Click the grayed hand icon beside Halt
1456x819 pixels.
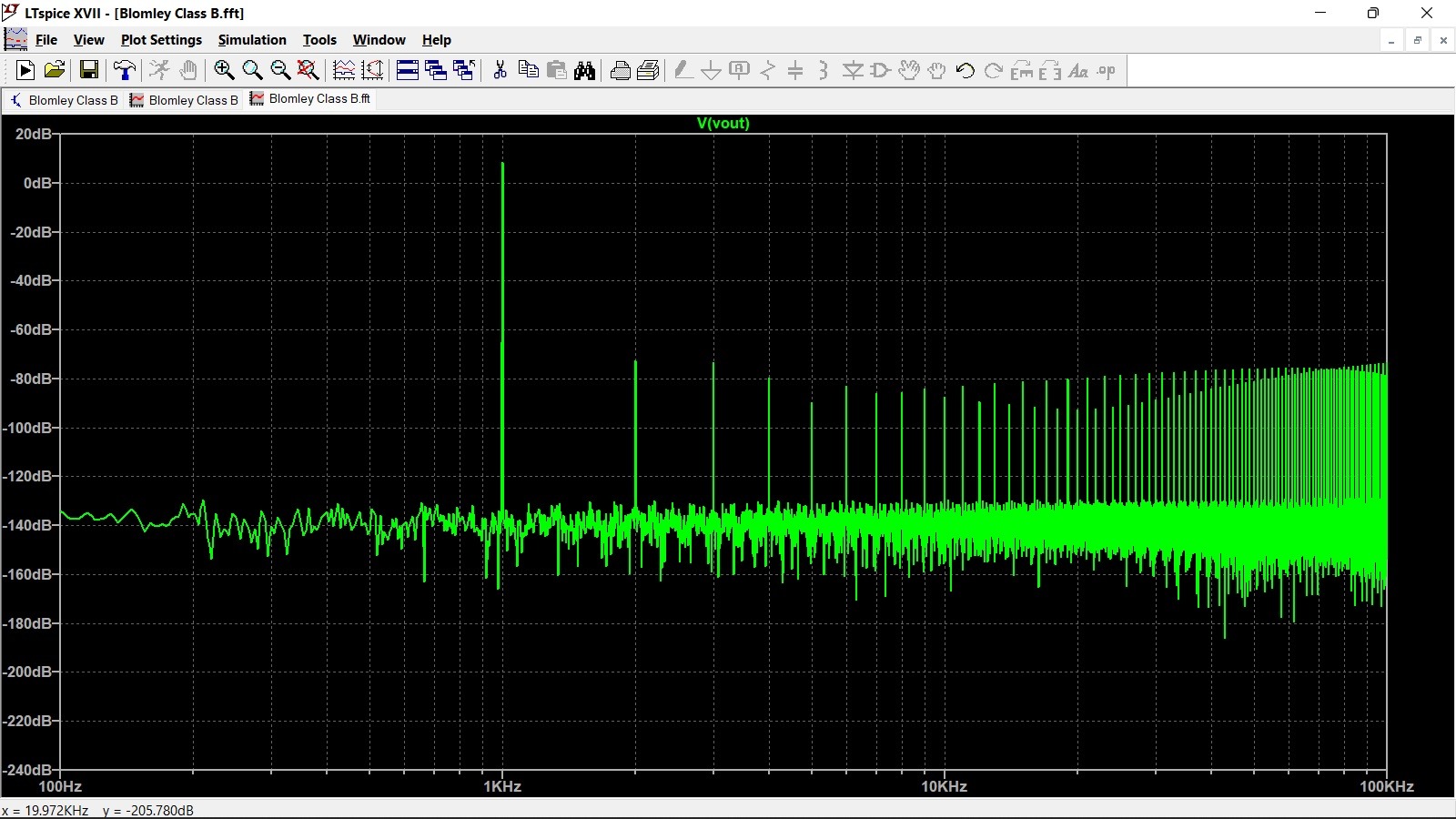188,70
